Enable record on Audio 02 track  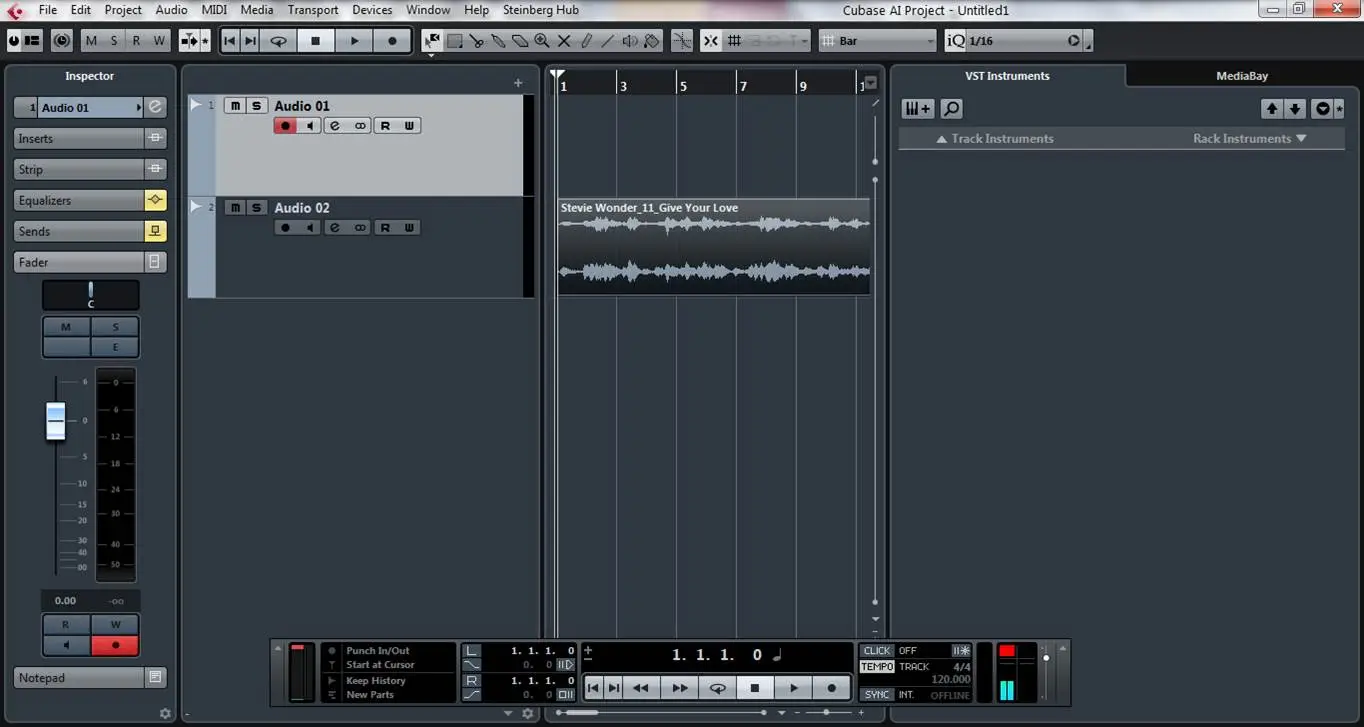285,228
